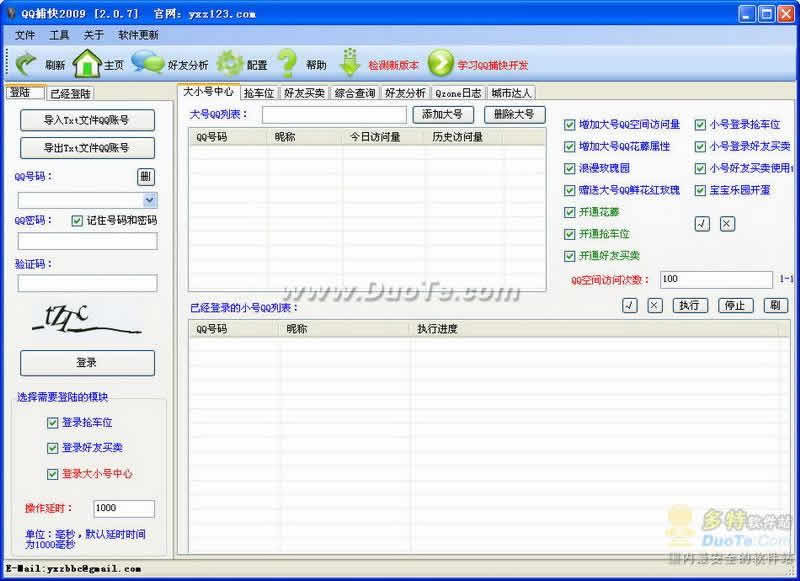Screen dimensions: 800x581
Task: Click the 昵称 header in the big account list
Action: tap(305, 137)
